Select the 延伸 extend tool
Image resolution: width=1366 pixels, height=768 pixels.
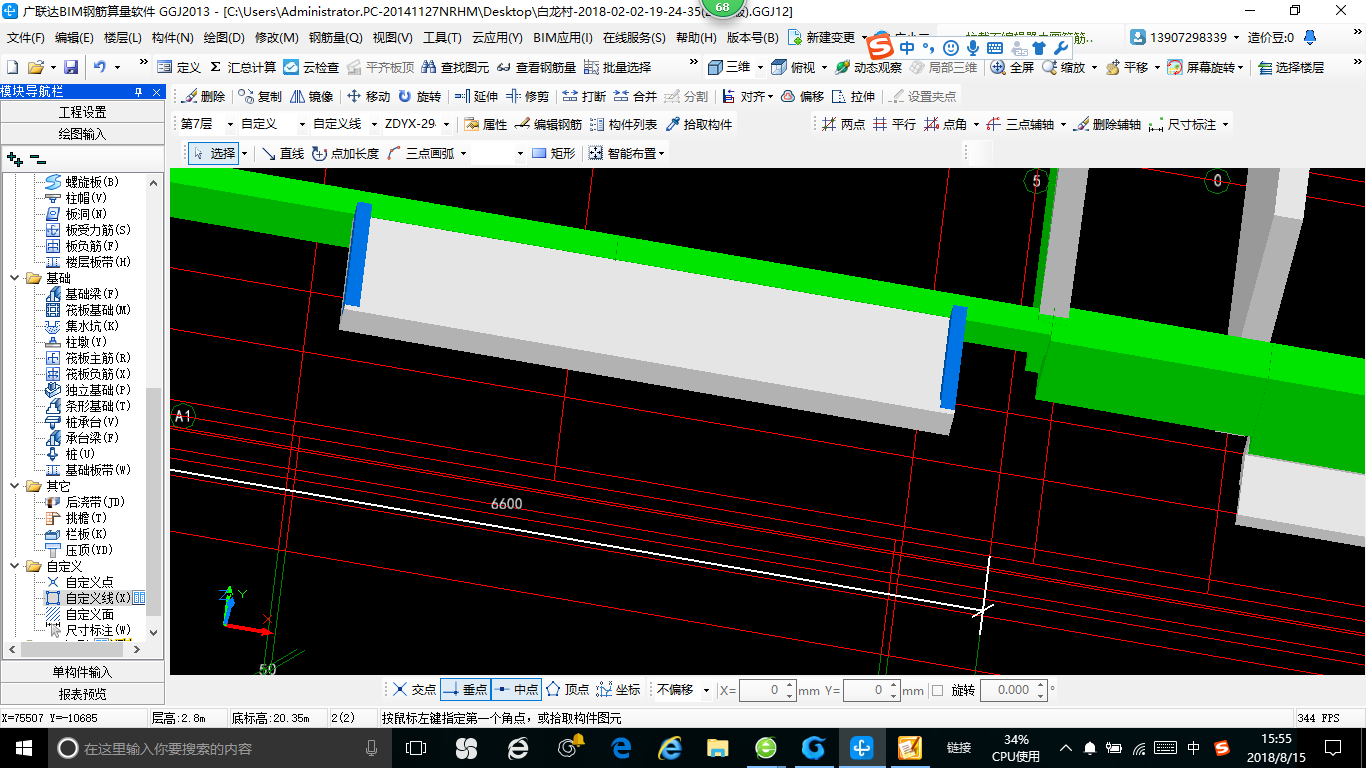pyautogui.click(x=476, y=97)
